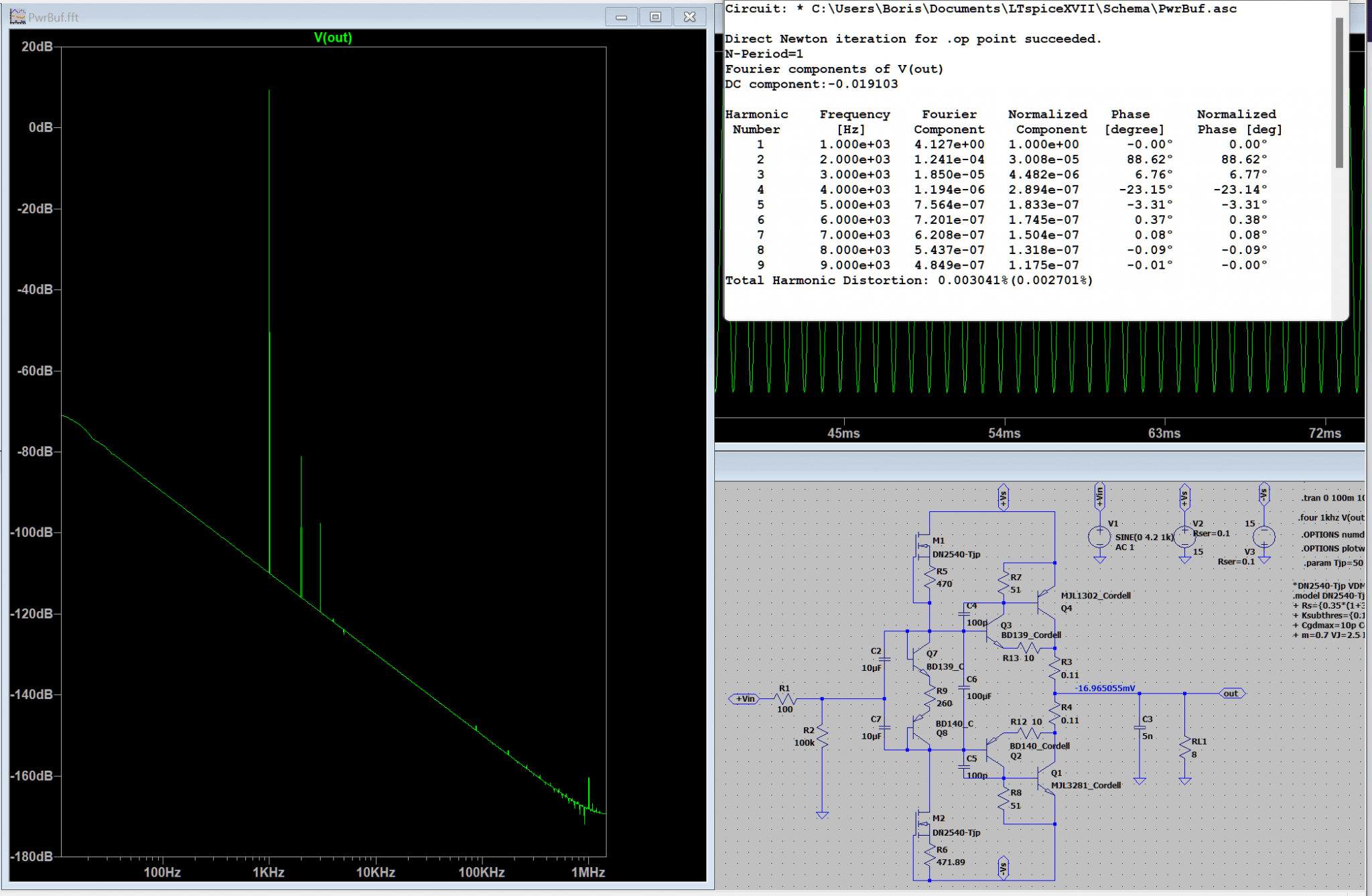This screenshot has height=896, width=1372.
Task: Click the .param Tjp=50 directive text
Action: point(1333,562)
